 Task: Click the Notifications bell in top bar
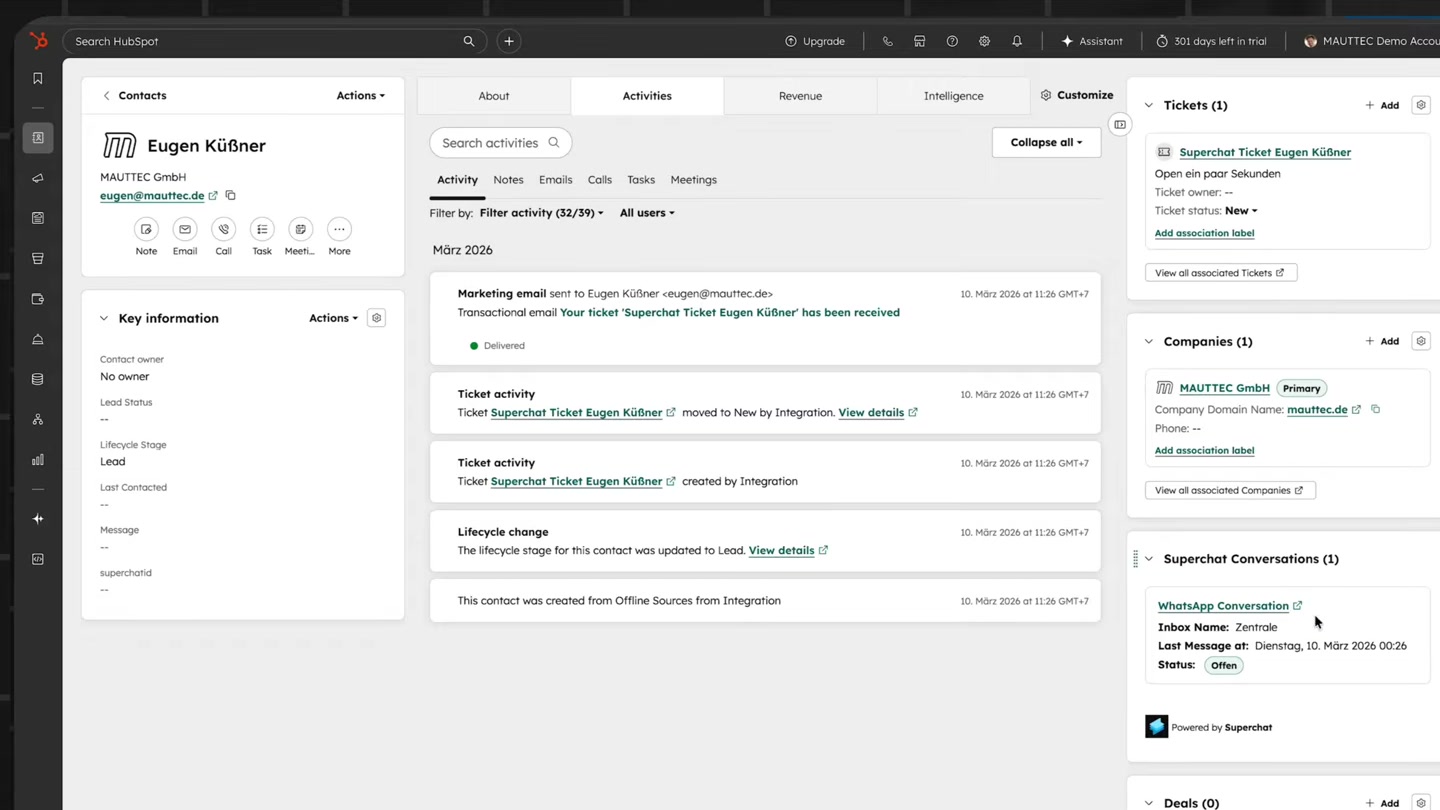point(1017,41)
